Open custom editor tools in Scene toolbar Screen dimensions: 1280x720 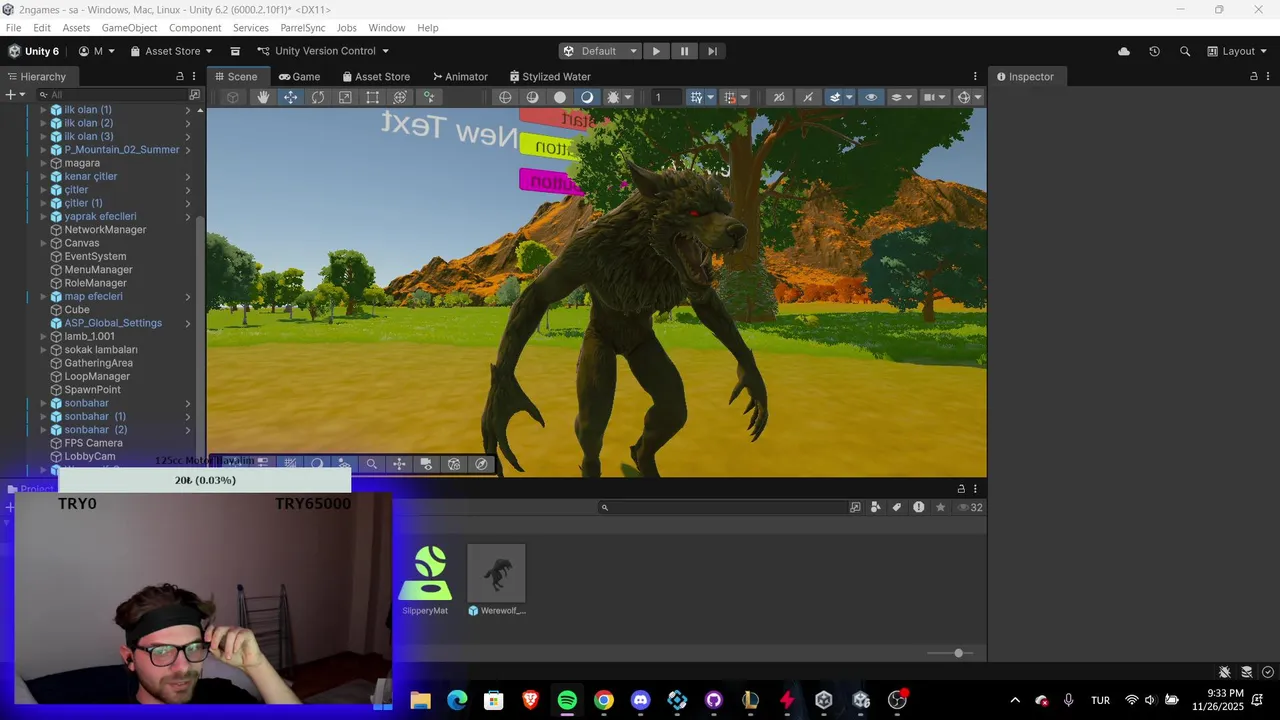coord(428,97)
